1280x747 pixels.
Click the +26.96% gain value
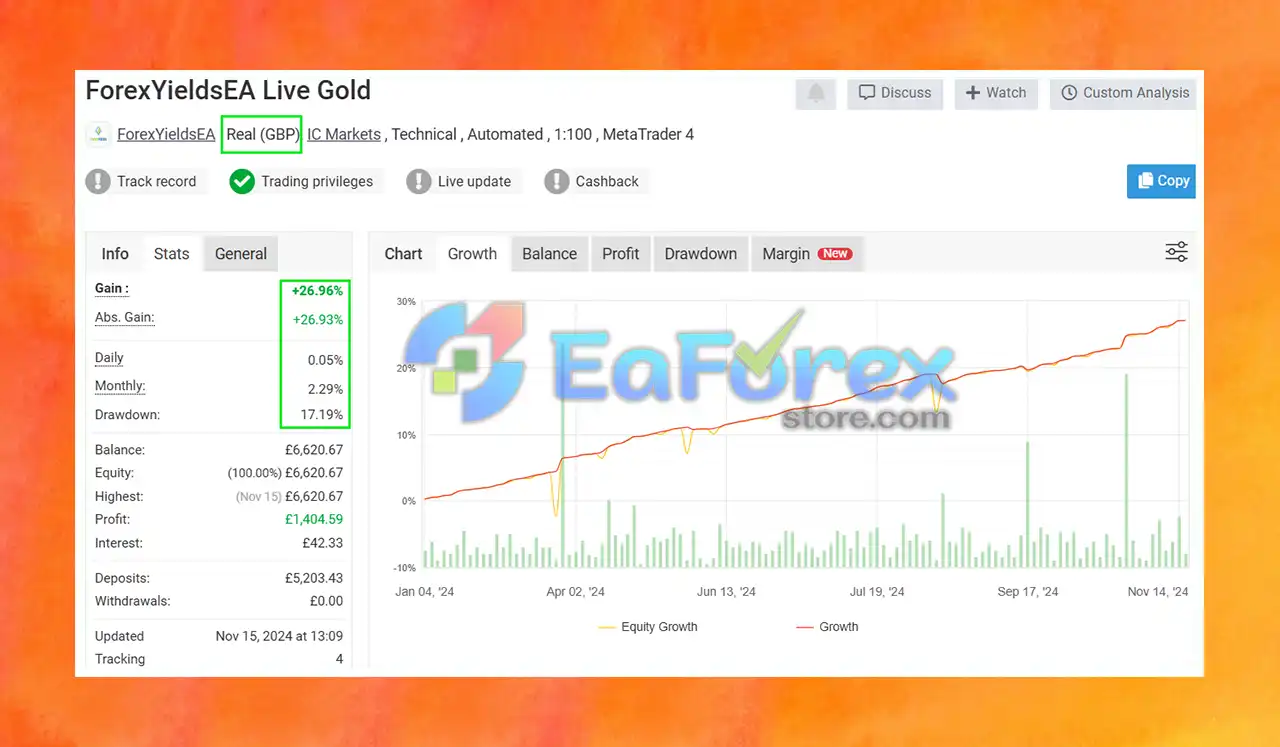coord(317,291)
